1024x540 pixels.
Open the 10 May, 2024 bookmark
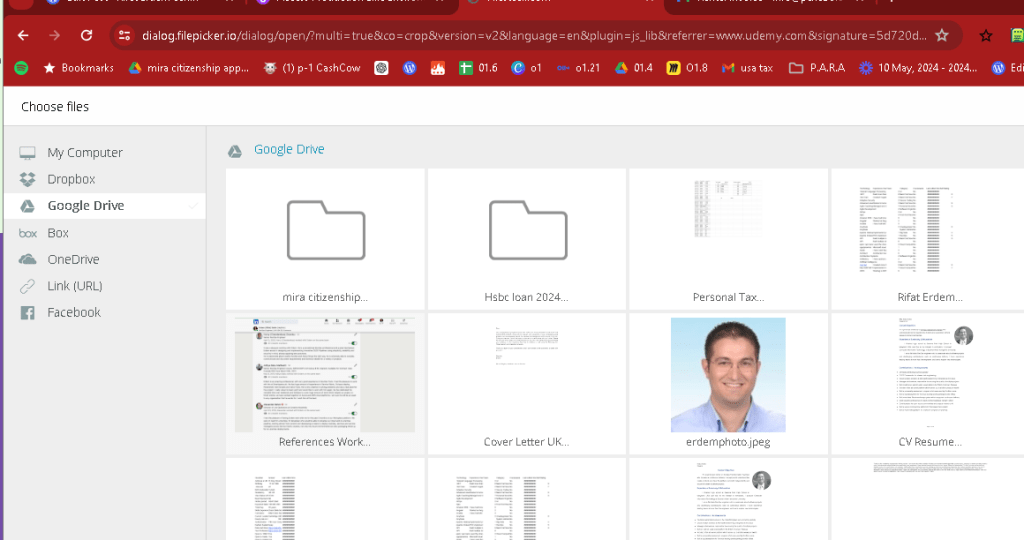pyautogui.click(x=918, y=68)
